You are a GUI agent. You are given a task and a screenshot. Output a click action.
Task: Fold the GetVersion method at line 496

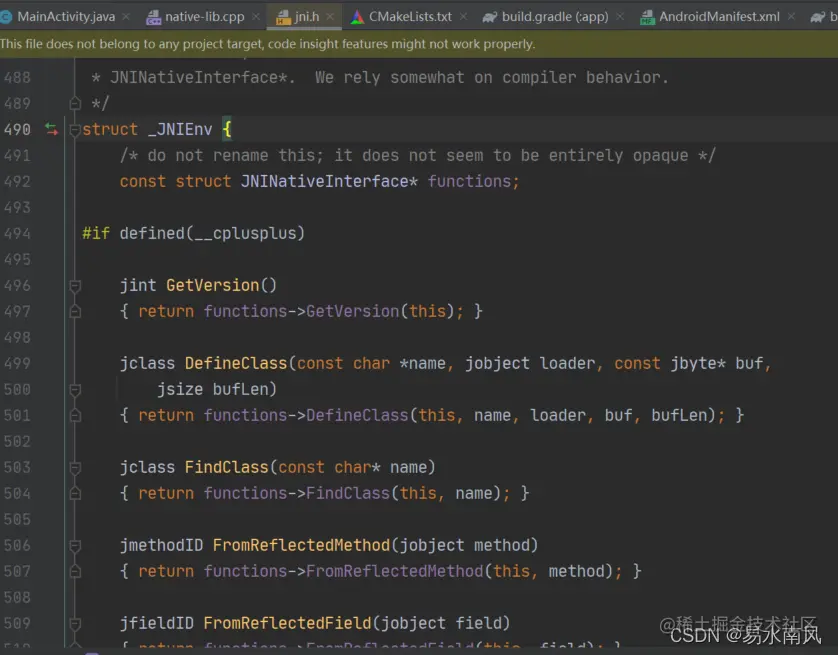pyautogui.click(x=75, y=286)
